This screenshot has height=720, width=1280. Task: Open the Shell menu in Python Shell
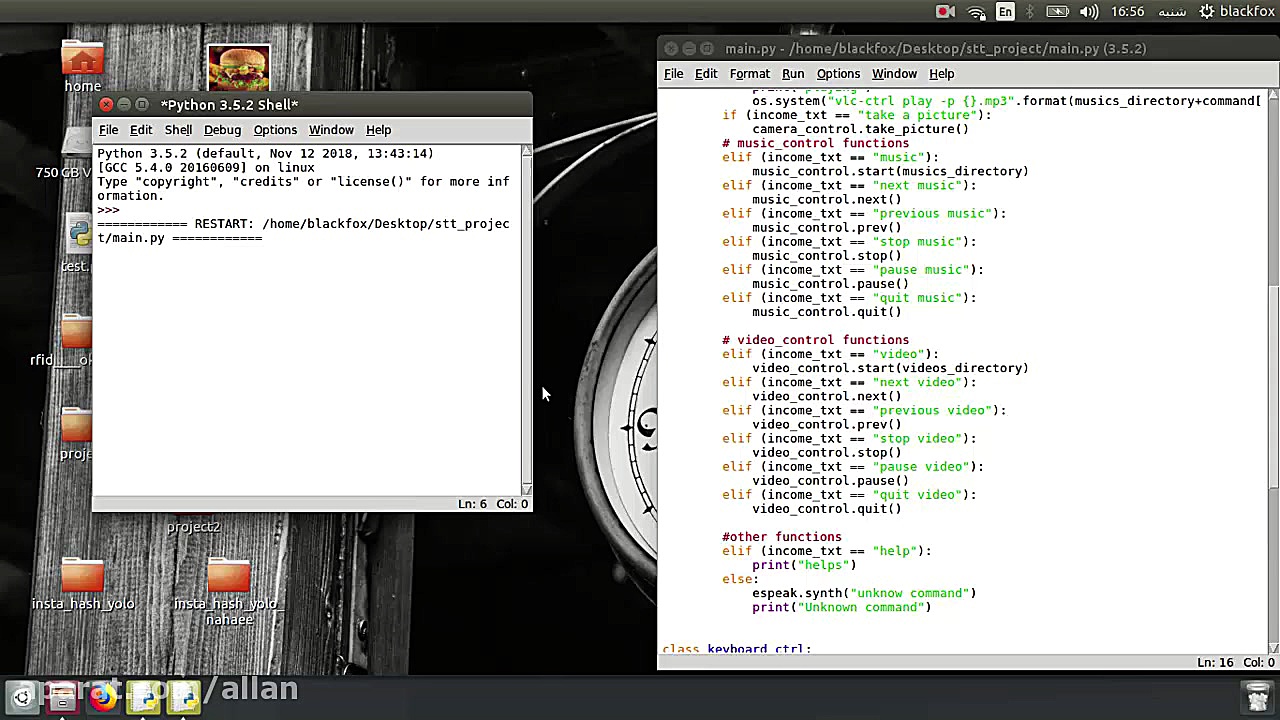point(178,130)
